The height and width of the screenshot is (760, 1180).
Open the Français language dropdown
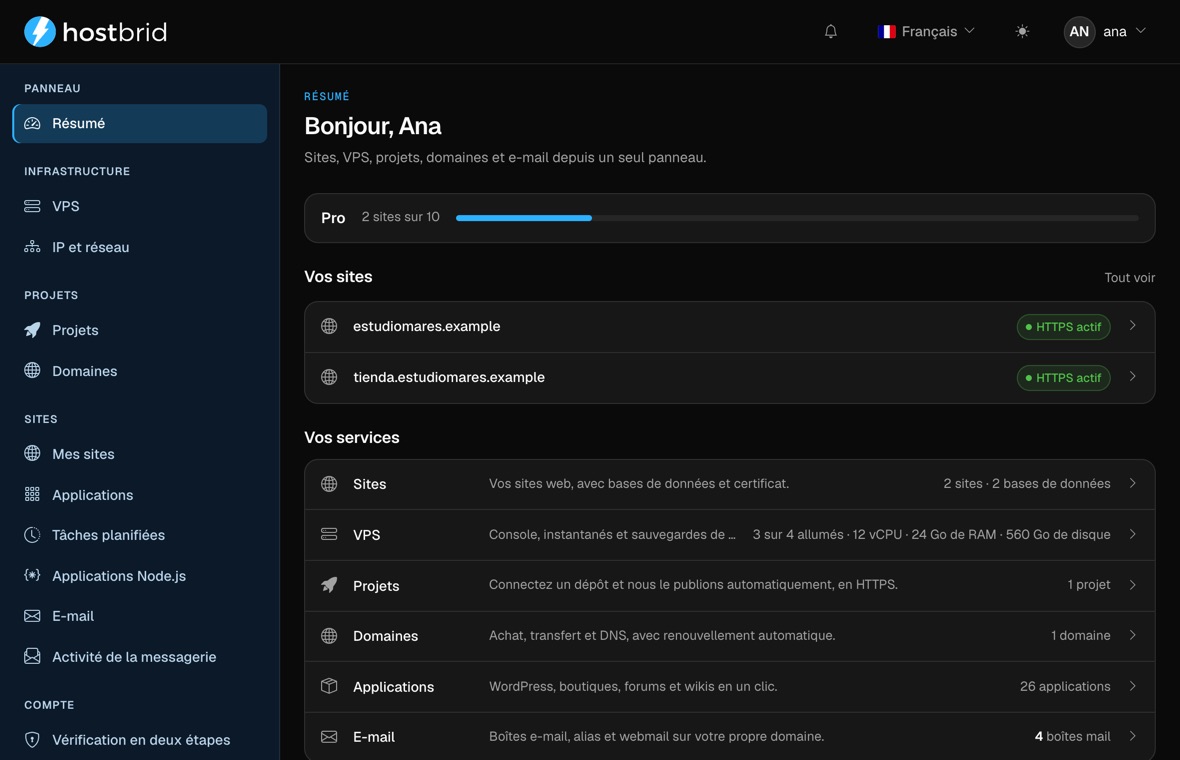coord(926,32)
